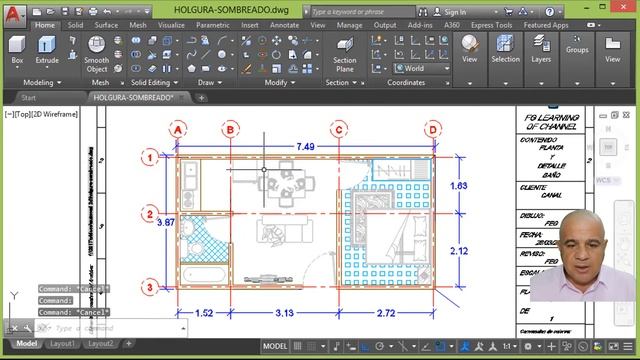Expand the Box tool dropdown arrow
The width and height of the screenshot is (640, 360).
click(17, 67)
